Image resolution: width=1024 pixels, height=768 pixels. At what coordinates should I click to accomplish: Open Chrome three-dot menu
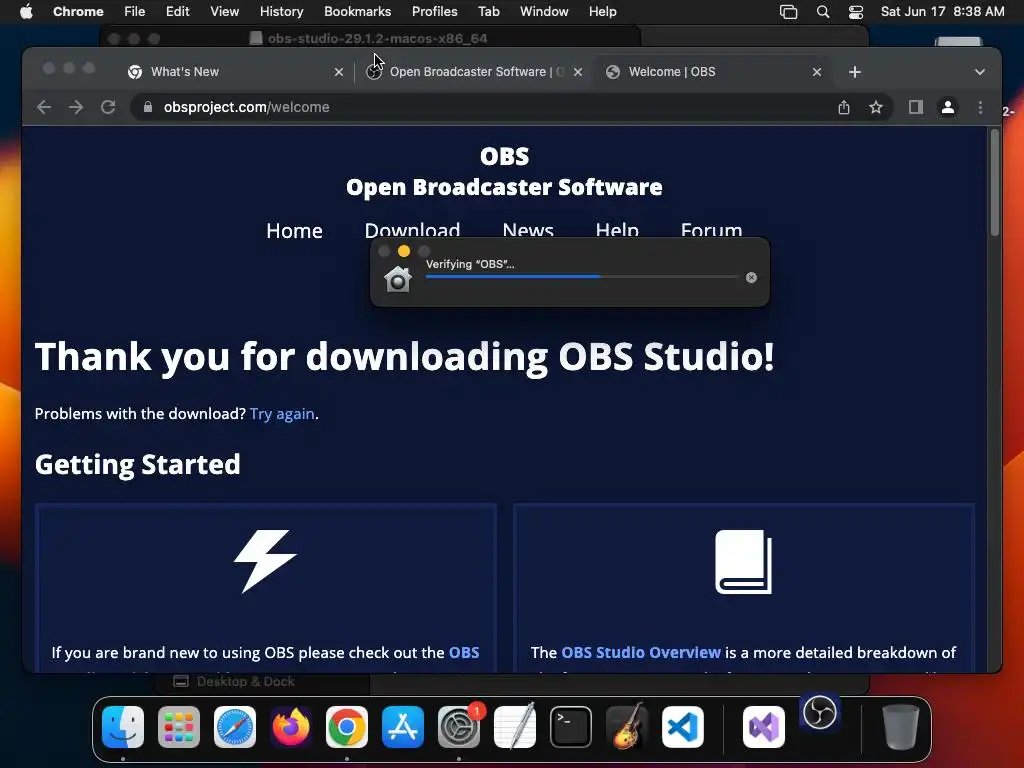[x=980, y=107]
